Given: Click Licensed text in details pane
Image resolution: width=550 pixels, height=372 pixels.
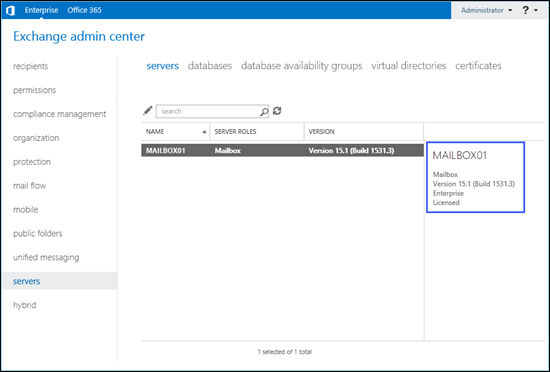Looking at the screenshot, I should tap(446, 203).
